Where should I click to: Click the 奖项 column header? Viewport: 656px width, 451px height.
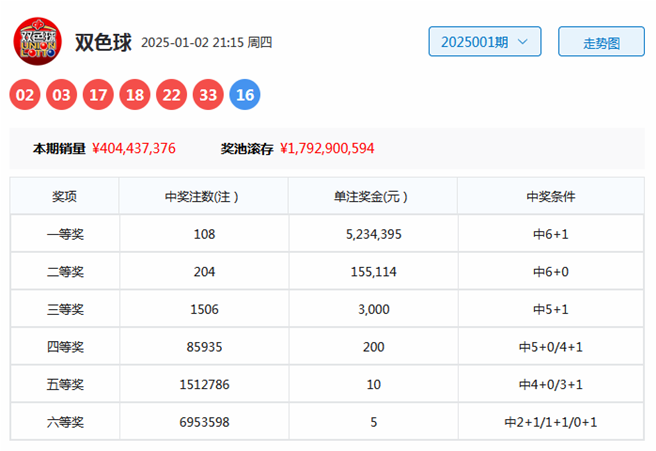click(x=64, y=196)
